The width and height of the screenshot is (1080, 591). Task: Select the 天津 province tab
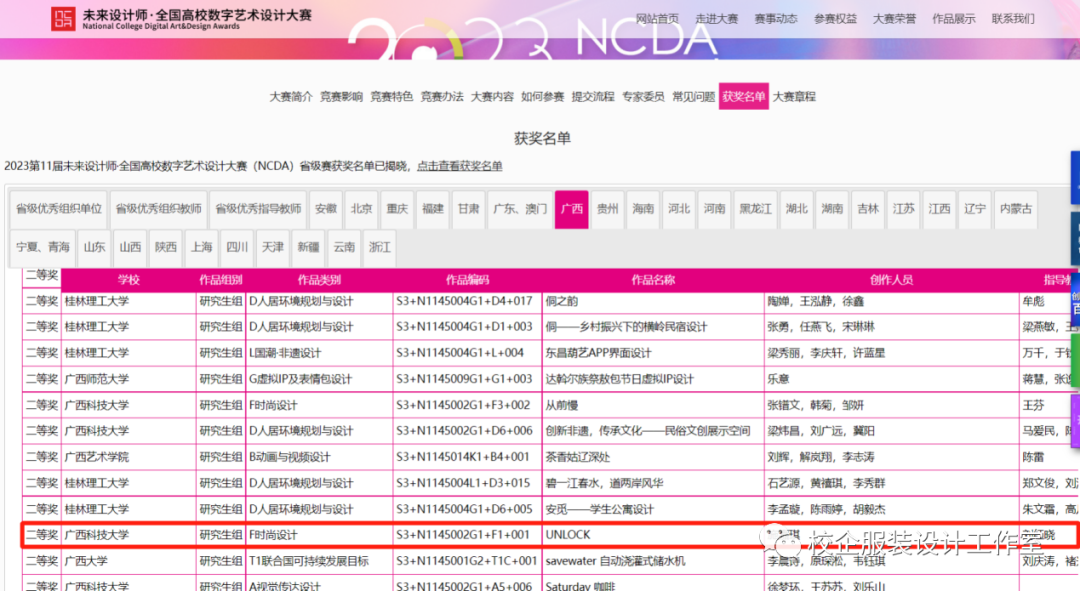tap(273, 247)
